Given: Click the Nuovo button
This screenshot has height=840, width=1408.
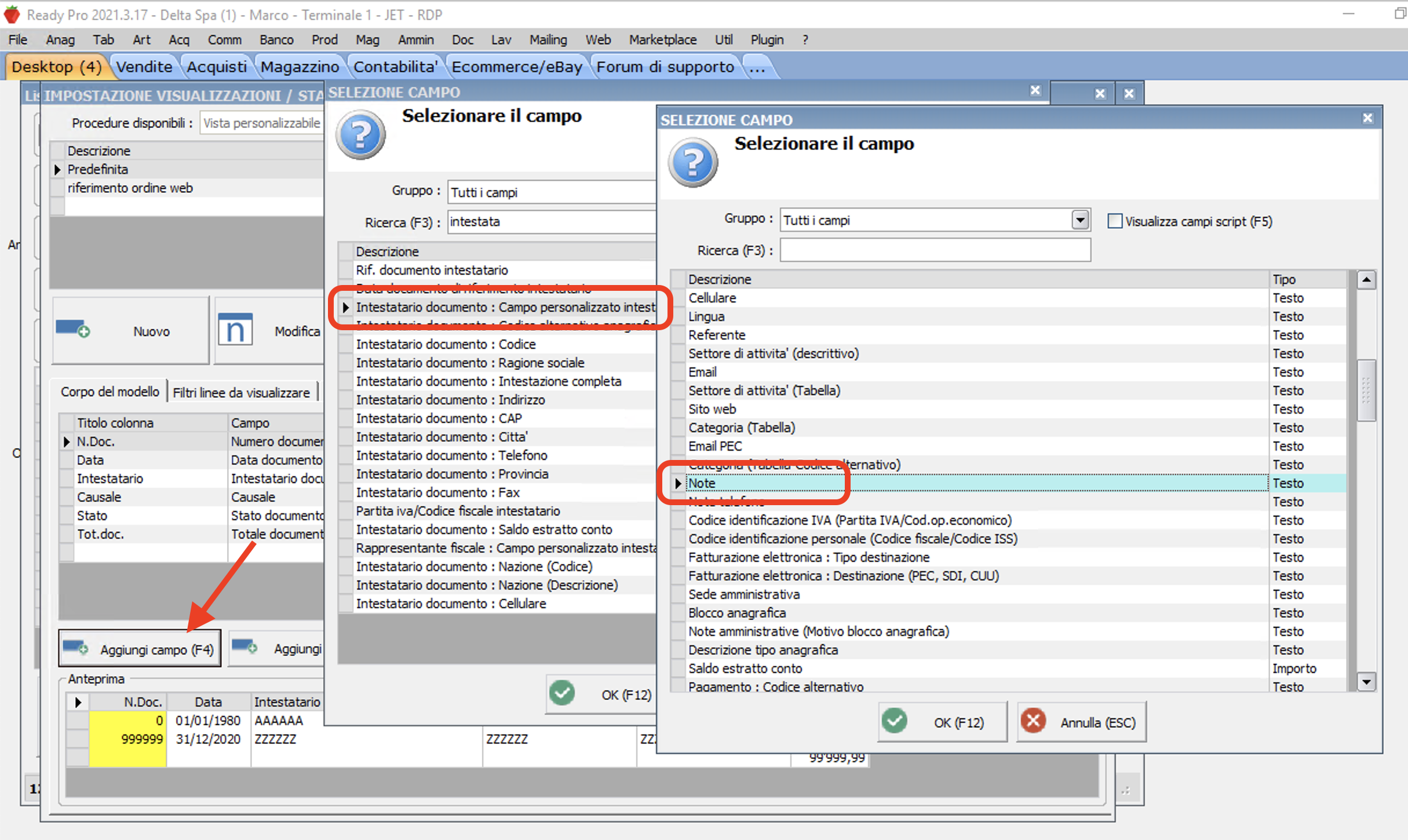Looking at the screenshot, I should pos(131,330).
